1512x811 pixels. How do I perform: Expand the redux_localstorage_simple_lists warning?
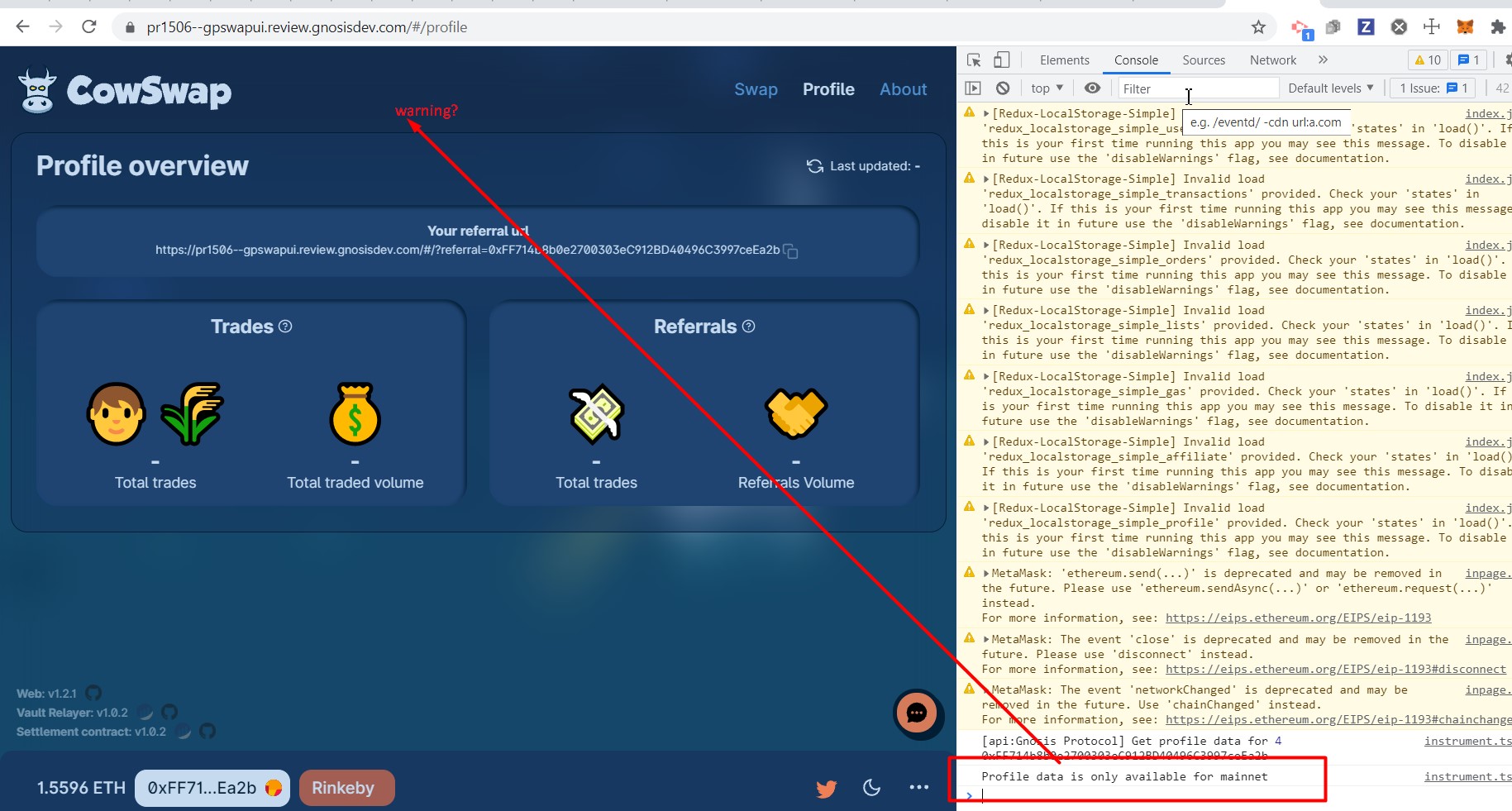[x=986, y=311]
